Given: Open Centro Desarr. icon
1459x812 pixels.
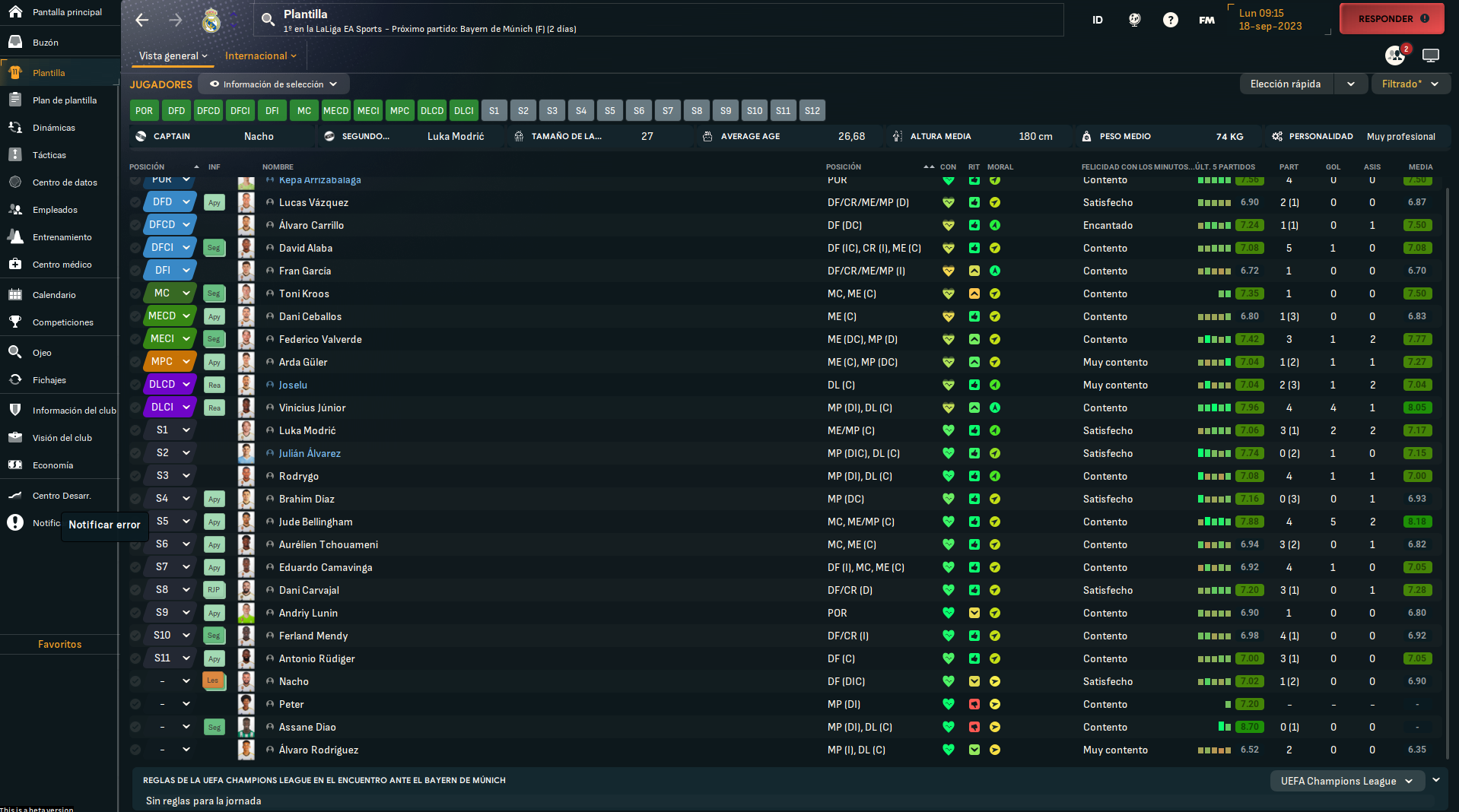Looking at the screenshot, I should click(15, 496).
